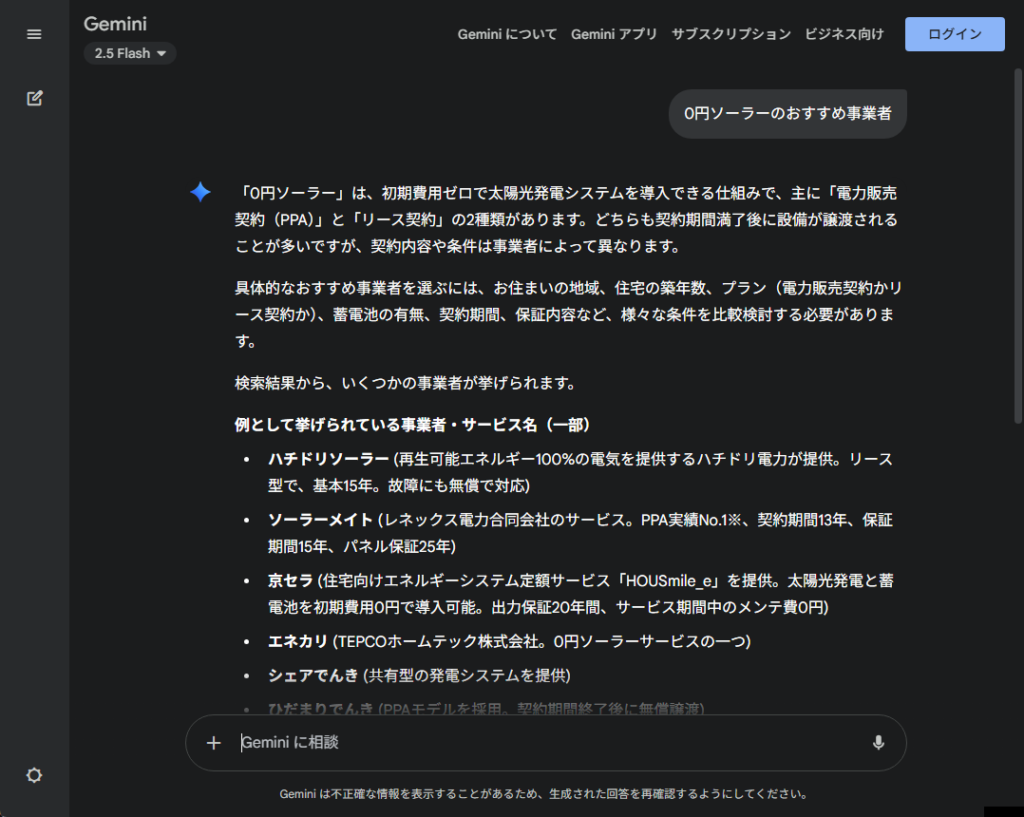Select the 0円ソーラーのおすすめ事業者 prompt bubble
Viewport: 1024px width, 817px height.
787,114
